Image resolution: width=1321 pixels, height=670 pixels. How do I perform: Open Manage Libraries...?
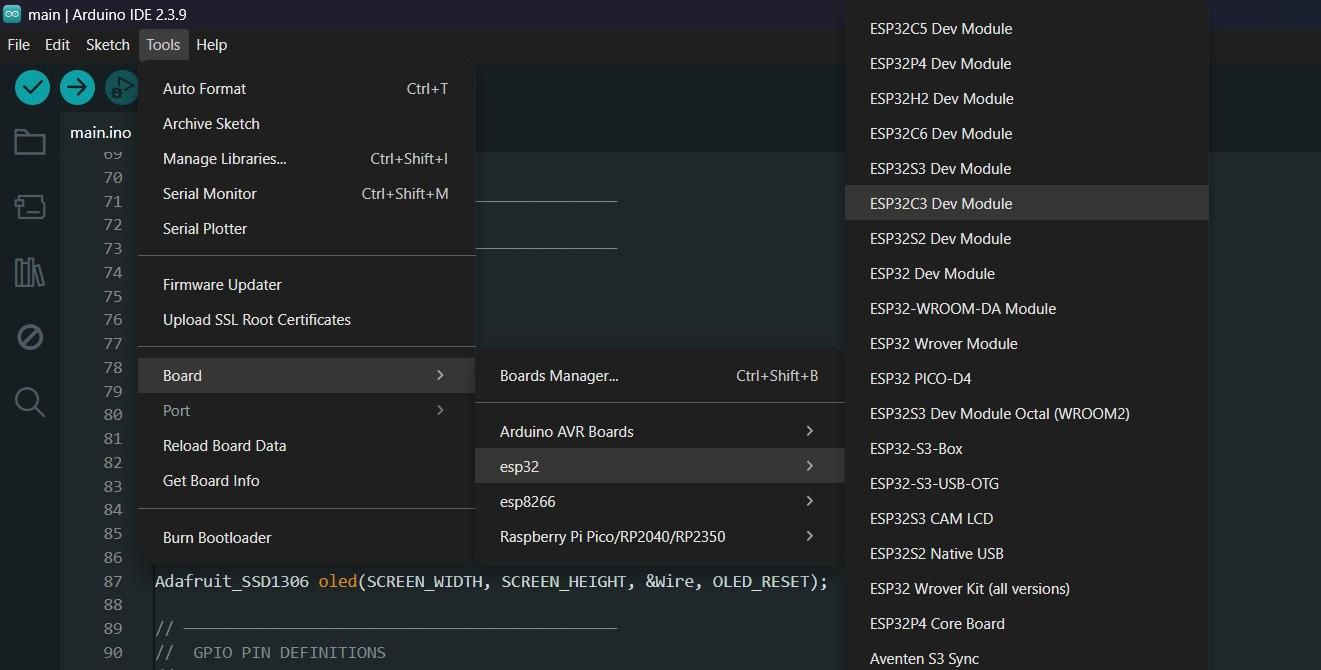pos(306,159)
